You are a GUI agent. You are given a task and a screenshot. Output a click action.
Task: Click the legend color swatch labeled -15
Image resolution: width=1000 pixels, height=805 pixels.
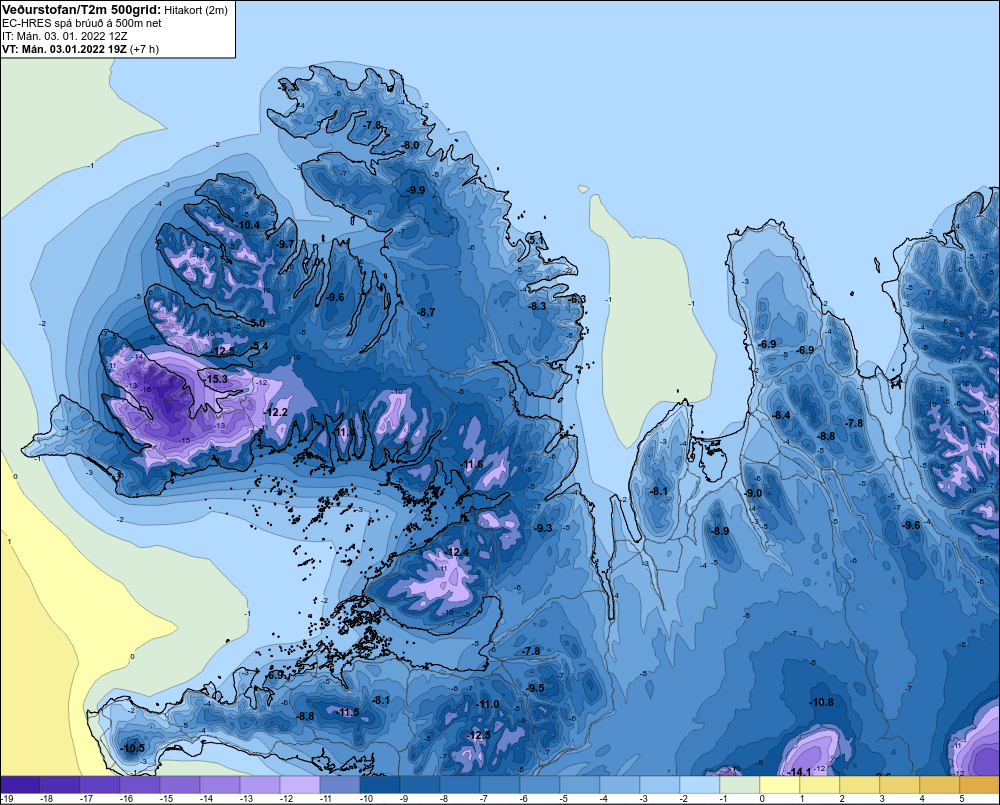180,785
